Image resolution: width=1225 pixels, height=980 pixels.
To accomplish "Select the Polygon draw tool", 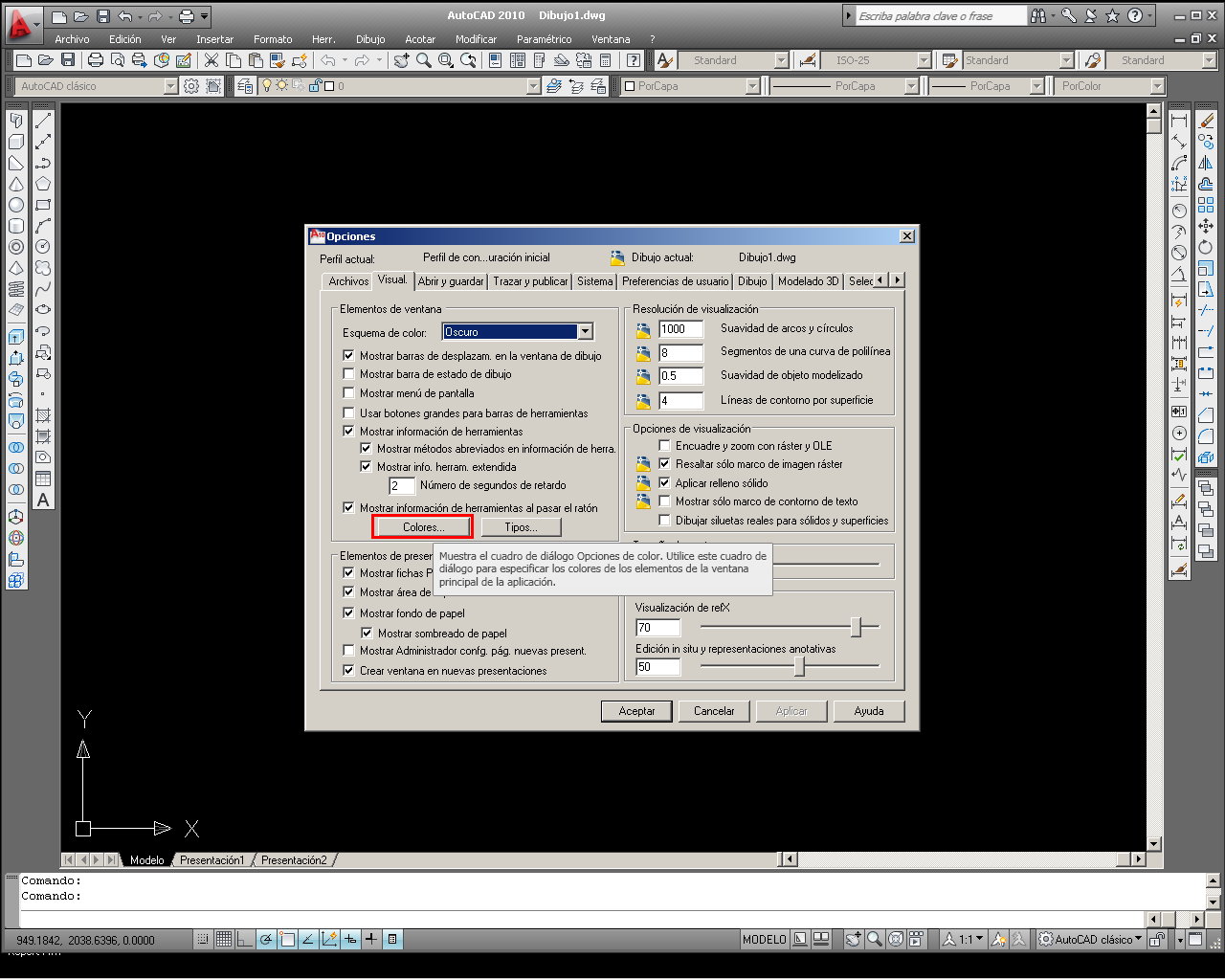I will point(43,184).
